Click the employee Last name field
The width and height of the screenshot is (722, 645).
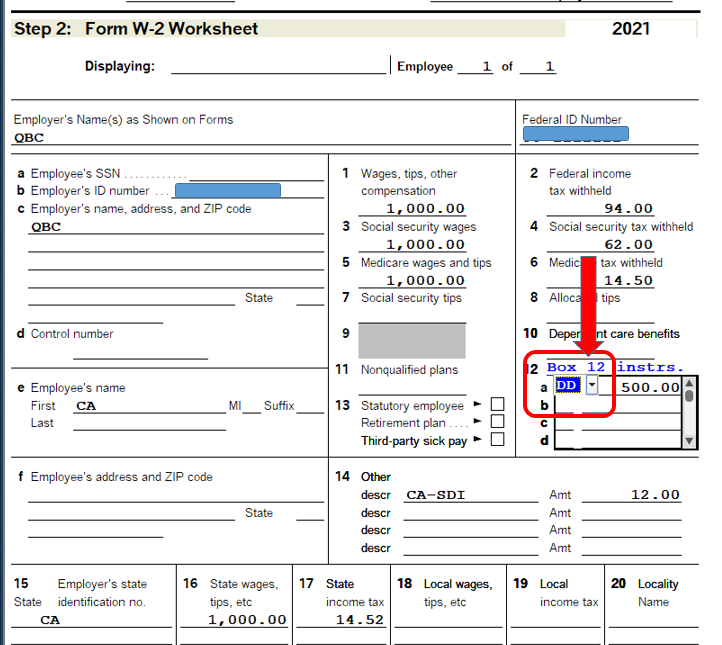(150, 424)
